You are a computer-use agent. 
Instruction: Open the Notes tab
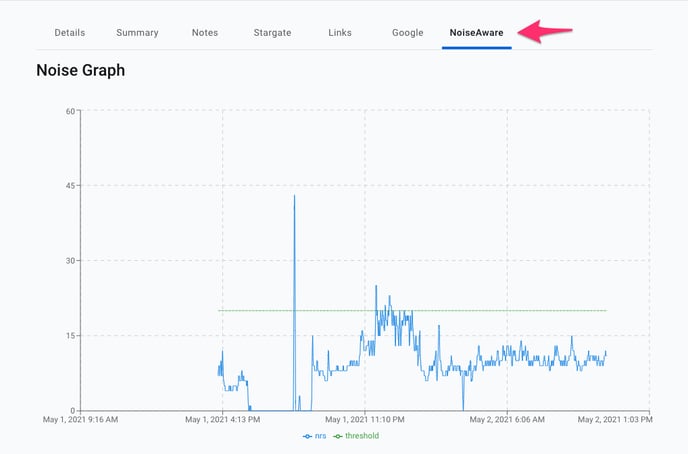(x=204, y=32)
